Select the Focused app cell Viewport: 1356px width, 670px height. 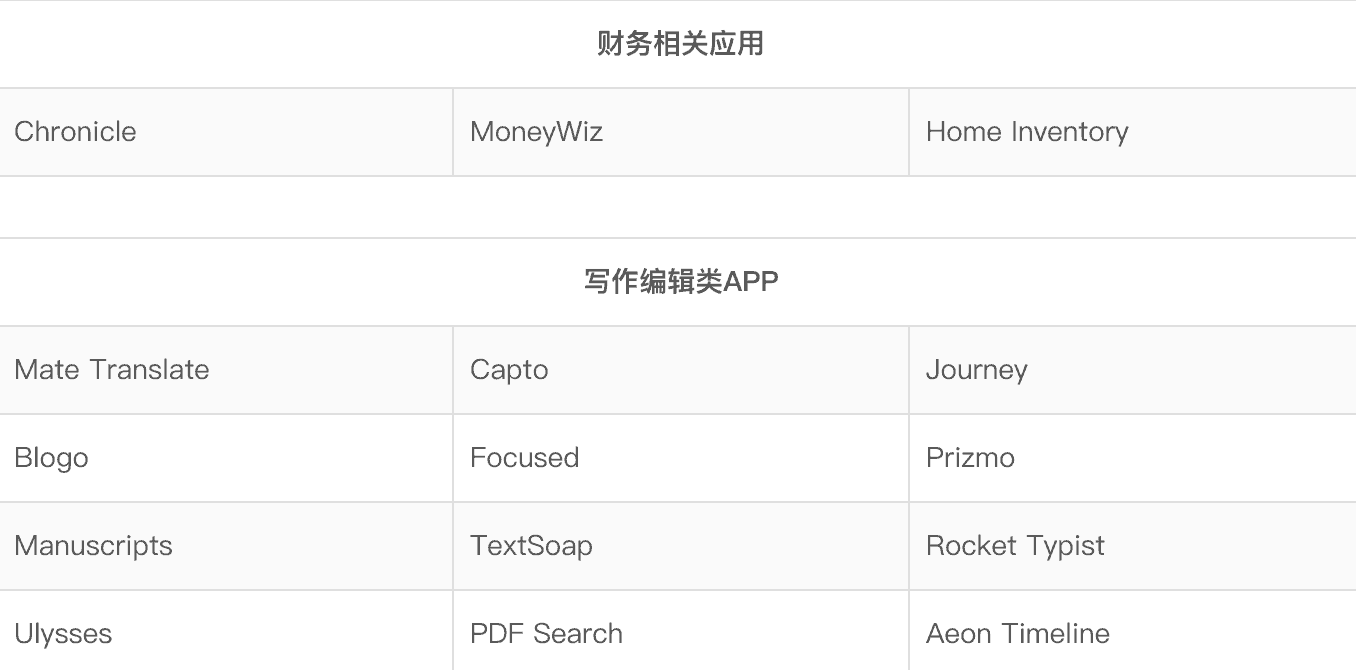coord(524,458)
